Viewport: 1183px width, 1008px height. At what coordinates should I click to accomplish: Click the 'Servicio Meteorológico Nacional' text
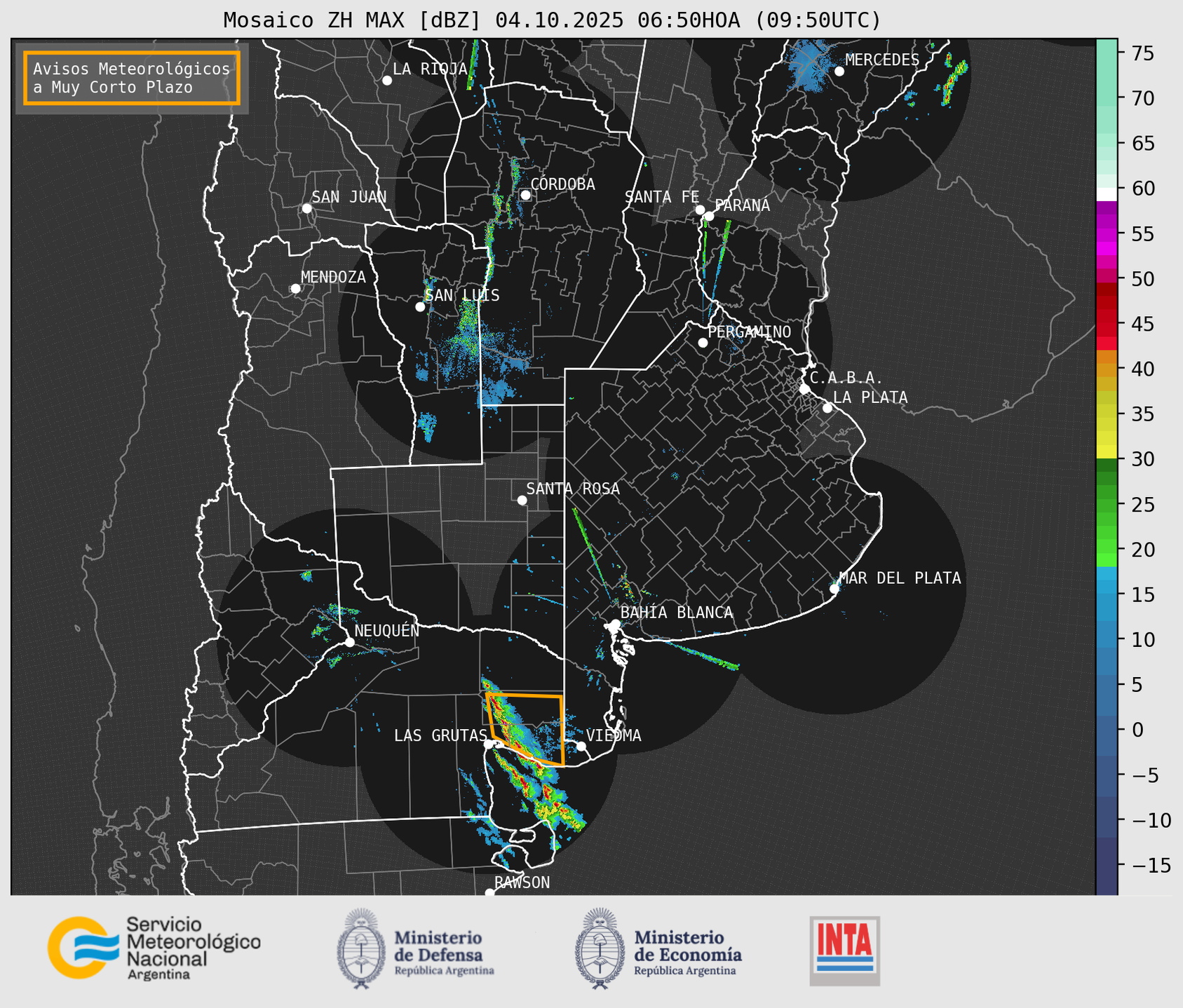click(194, 941)
